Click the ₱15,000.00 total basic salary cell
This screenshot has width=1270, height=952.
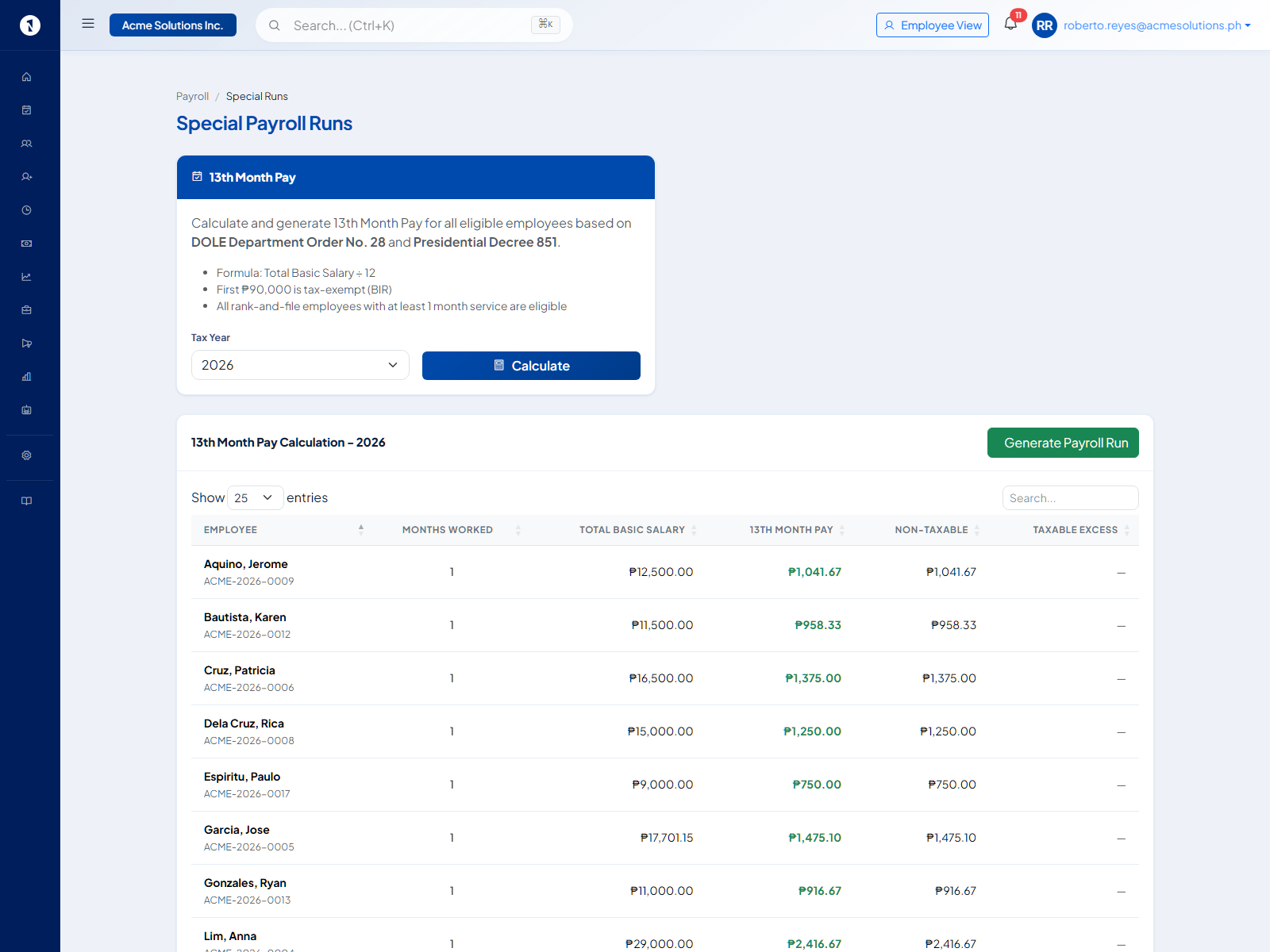tap(660, 731)
